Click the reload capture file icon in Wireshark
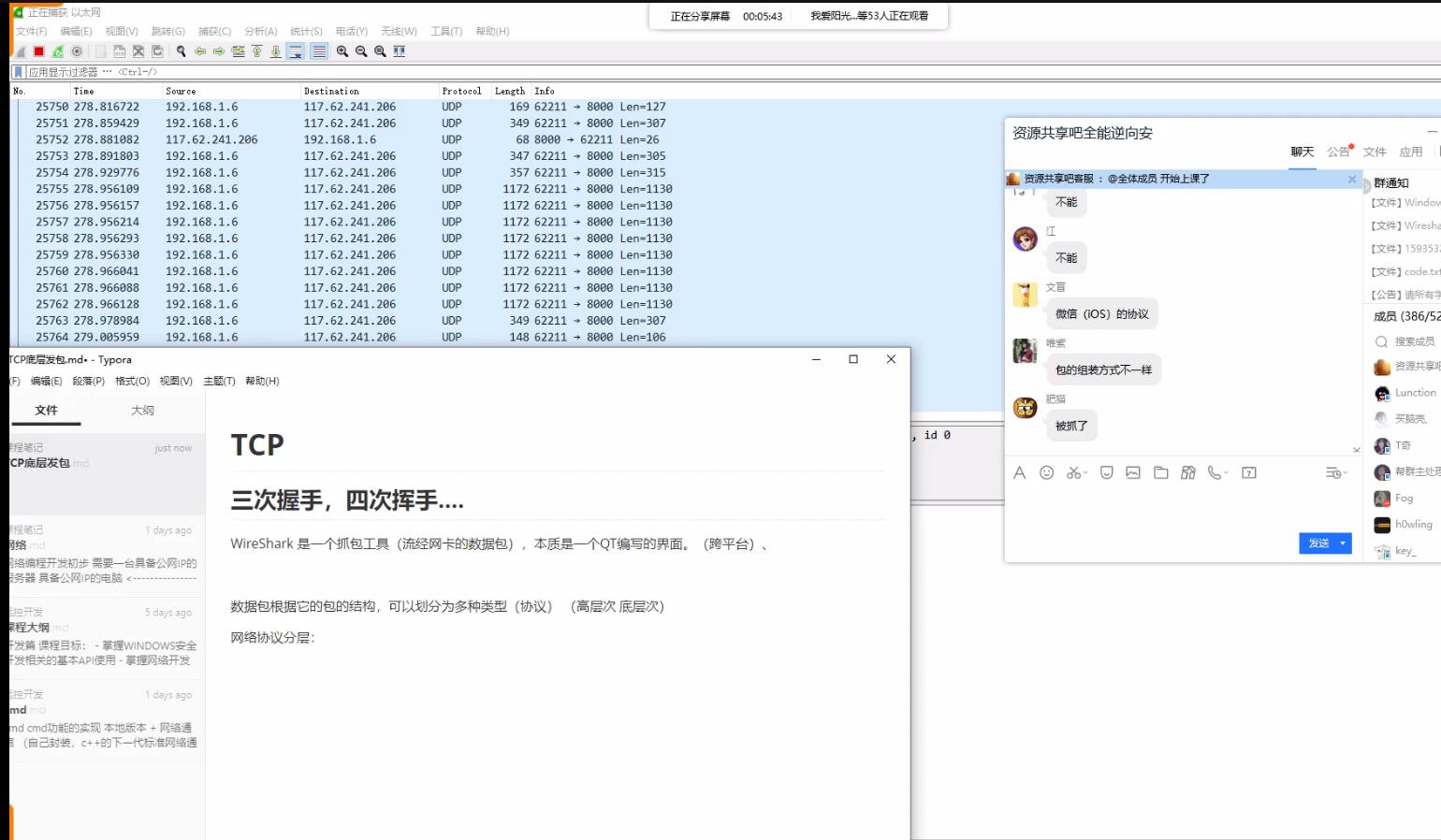The height and width of the screenshot is (840, 1441). pos(157,51)
